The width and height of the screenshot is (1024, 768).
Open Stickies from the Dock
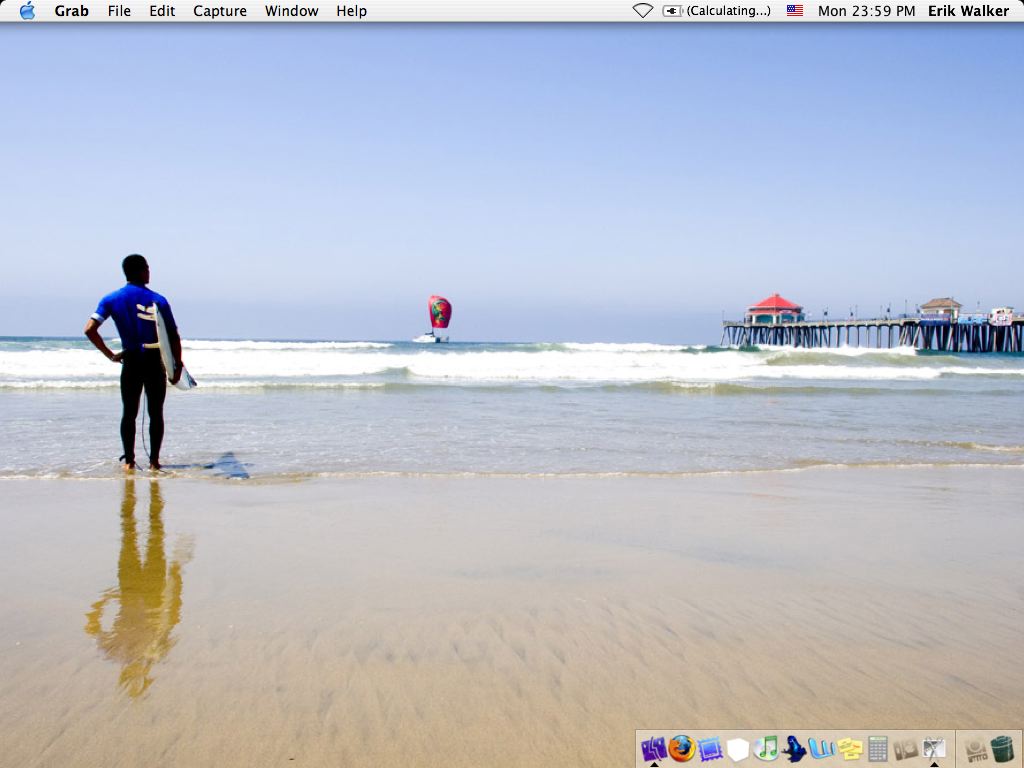point(850,749)
